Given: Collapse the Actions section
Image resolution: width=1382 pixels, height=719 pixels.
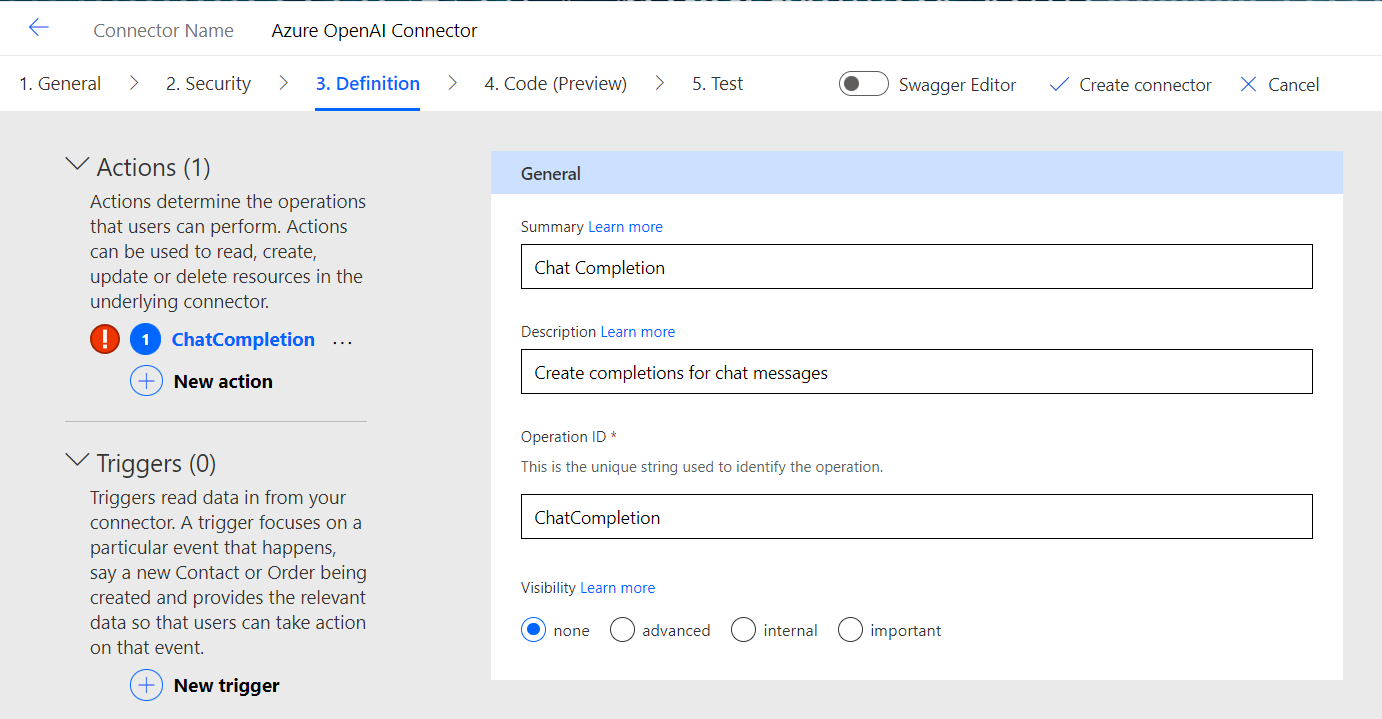Looking at the screenshot, I should 77,164.
